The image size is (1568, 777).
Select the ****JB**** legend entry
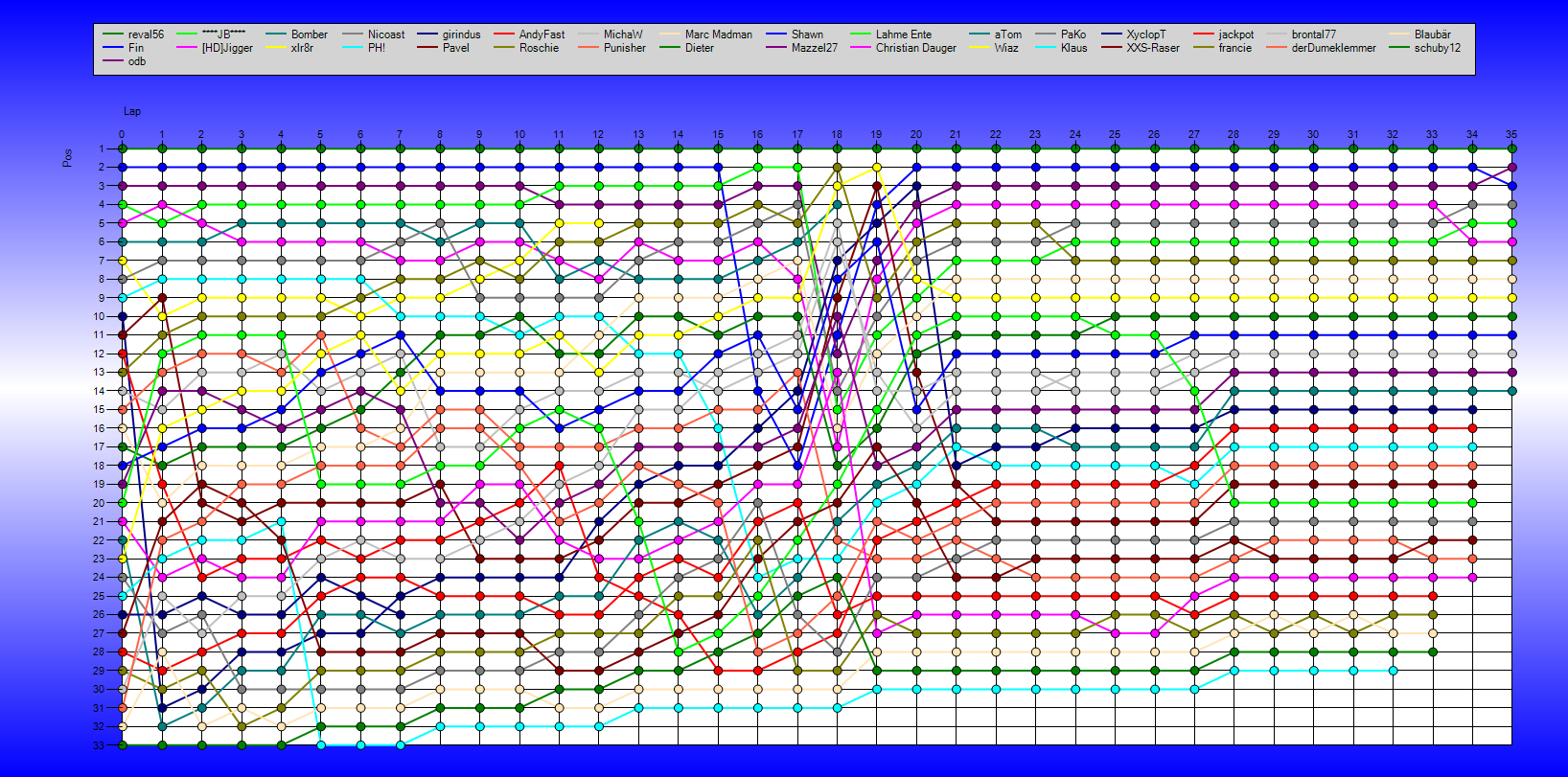(212, 34)
